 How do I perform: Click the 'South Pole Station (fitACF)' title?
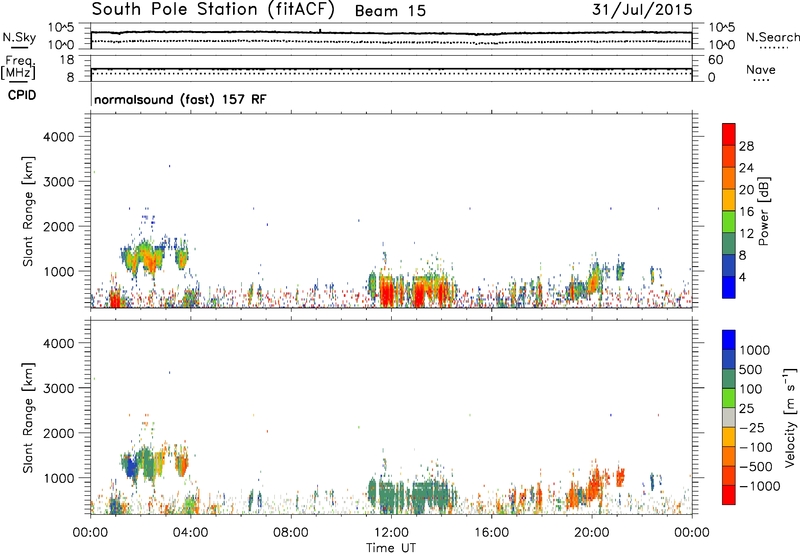(x=213, y=10)
